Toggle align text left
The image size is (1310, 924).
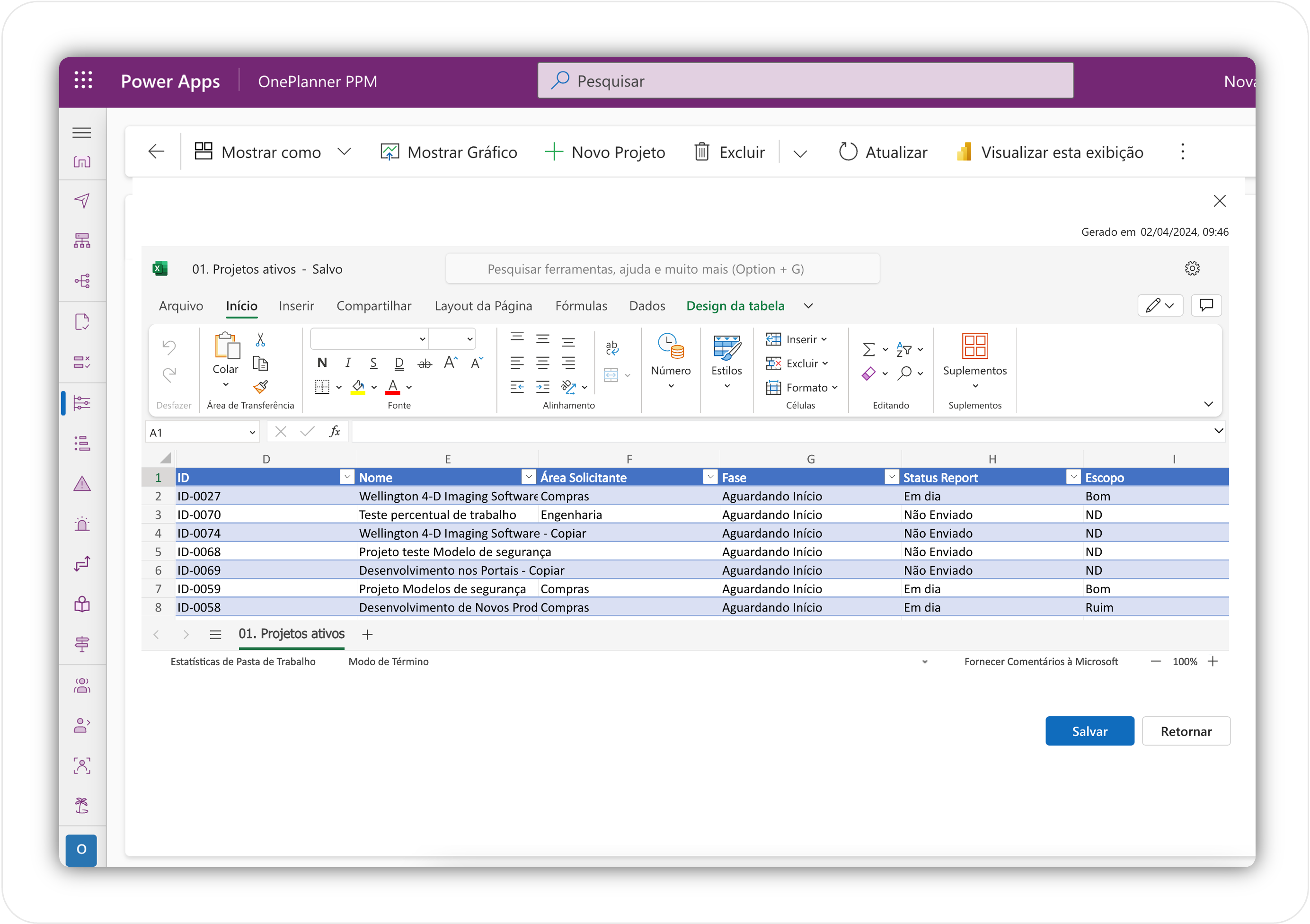517,363
